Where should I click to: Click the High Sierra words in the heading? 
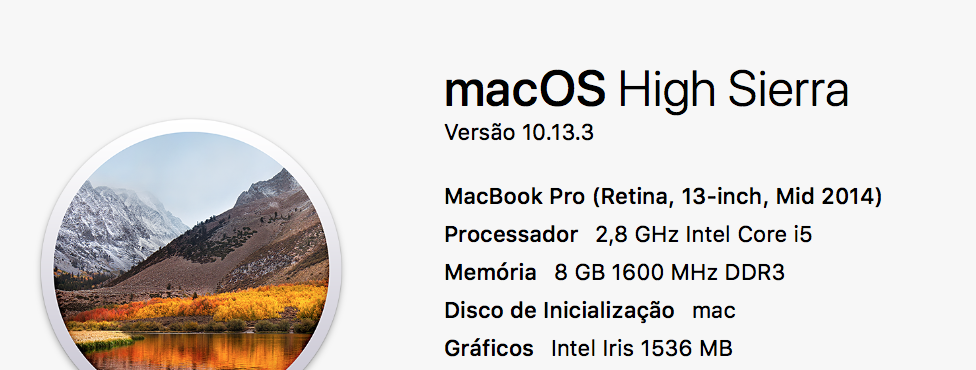[x=733, y=92]
